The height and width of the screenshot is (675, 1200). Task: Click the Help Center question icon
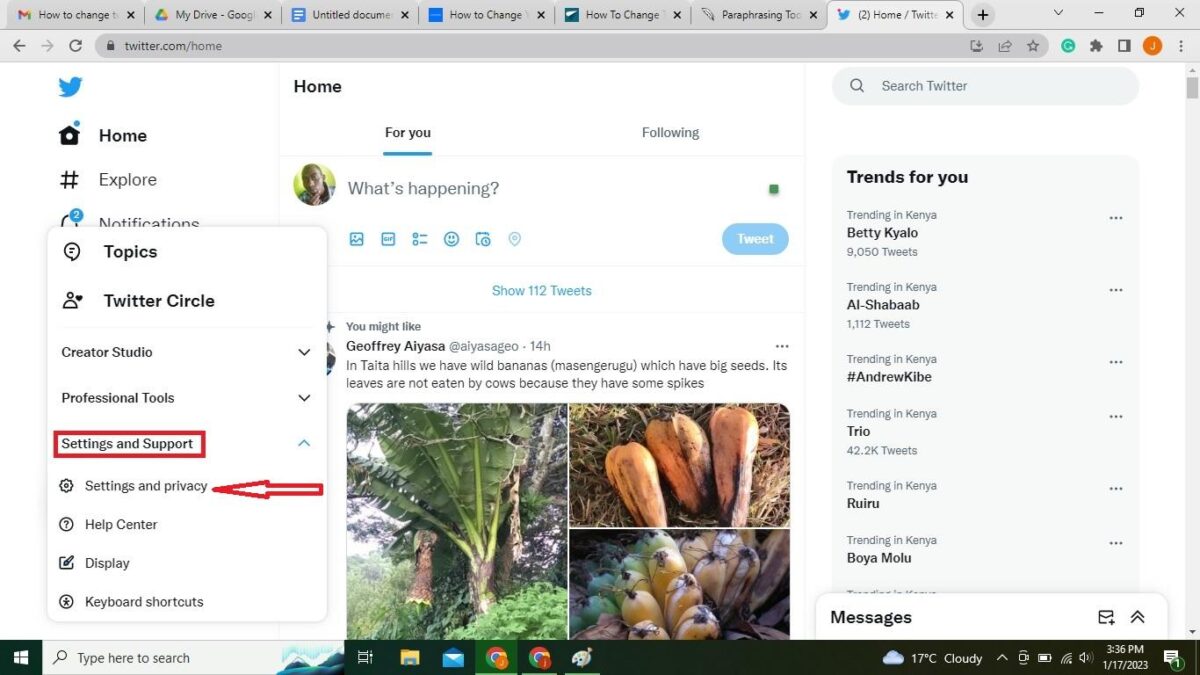point(66,524)
